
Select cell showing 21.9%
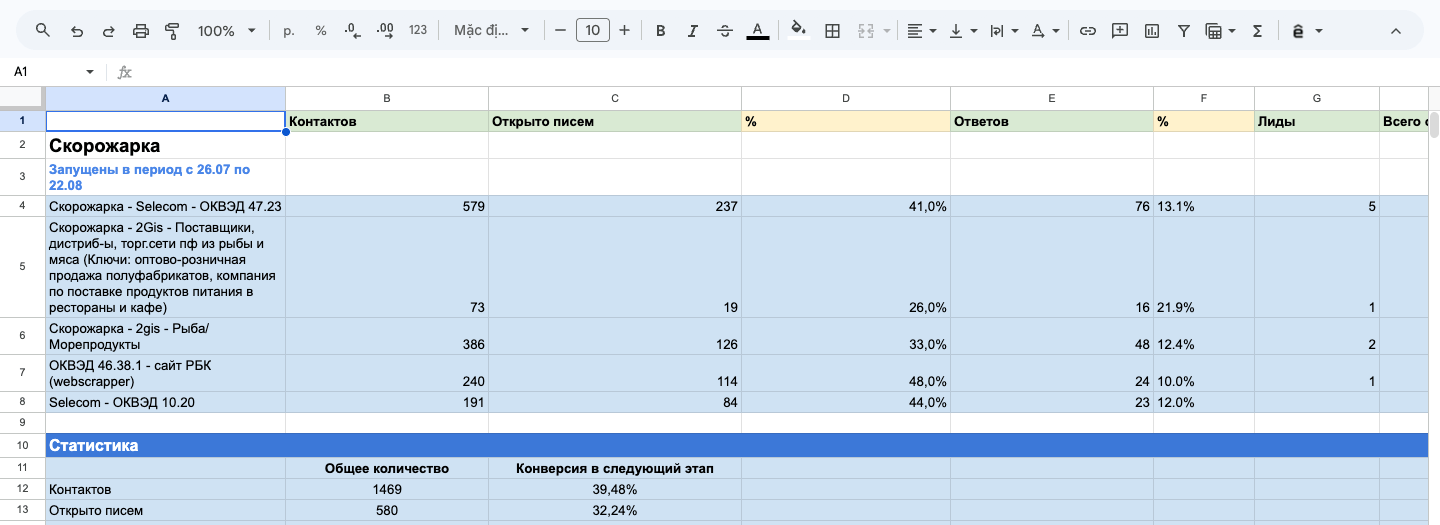coord(1204,268)
